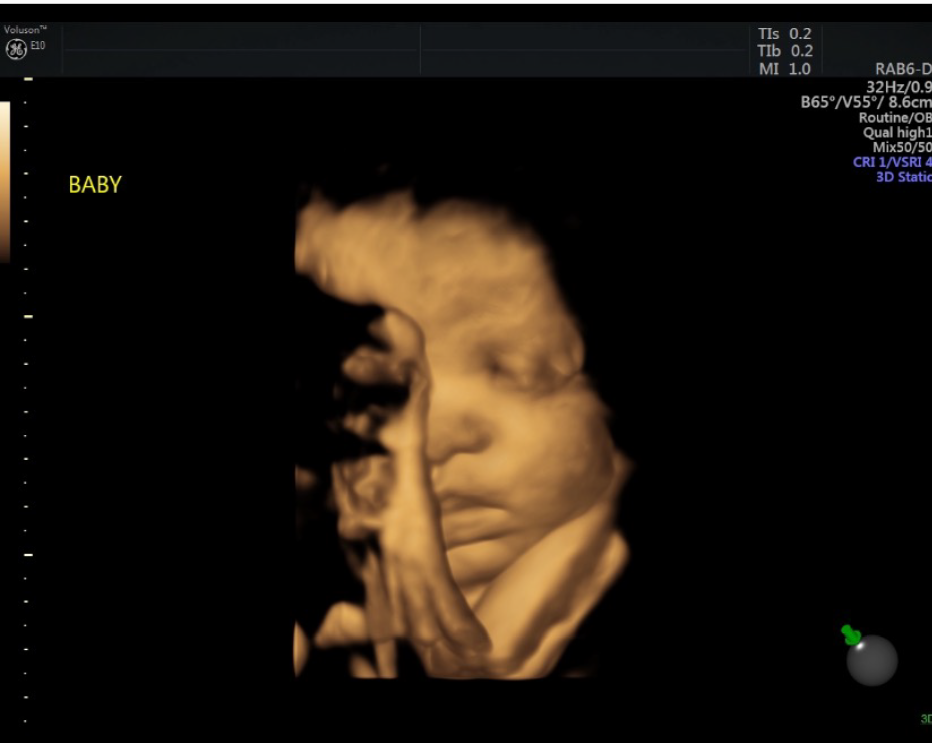The height and width of the screenshot is (743, 932).
Task: Click the GE logo in header
Action: click(x=16, y=49)
